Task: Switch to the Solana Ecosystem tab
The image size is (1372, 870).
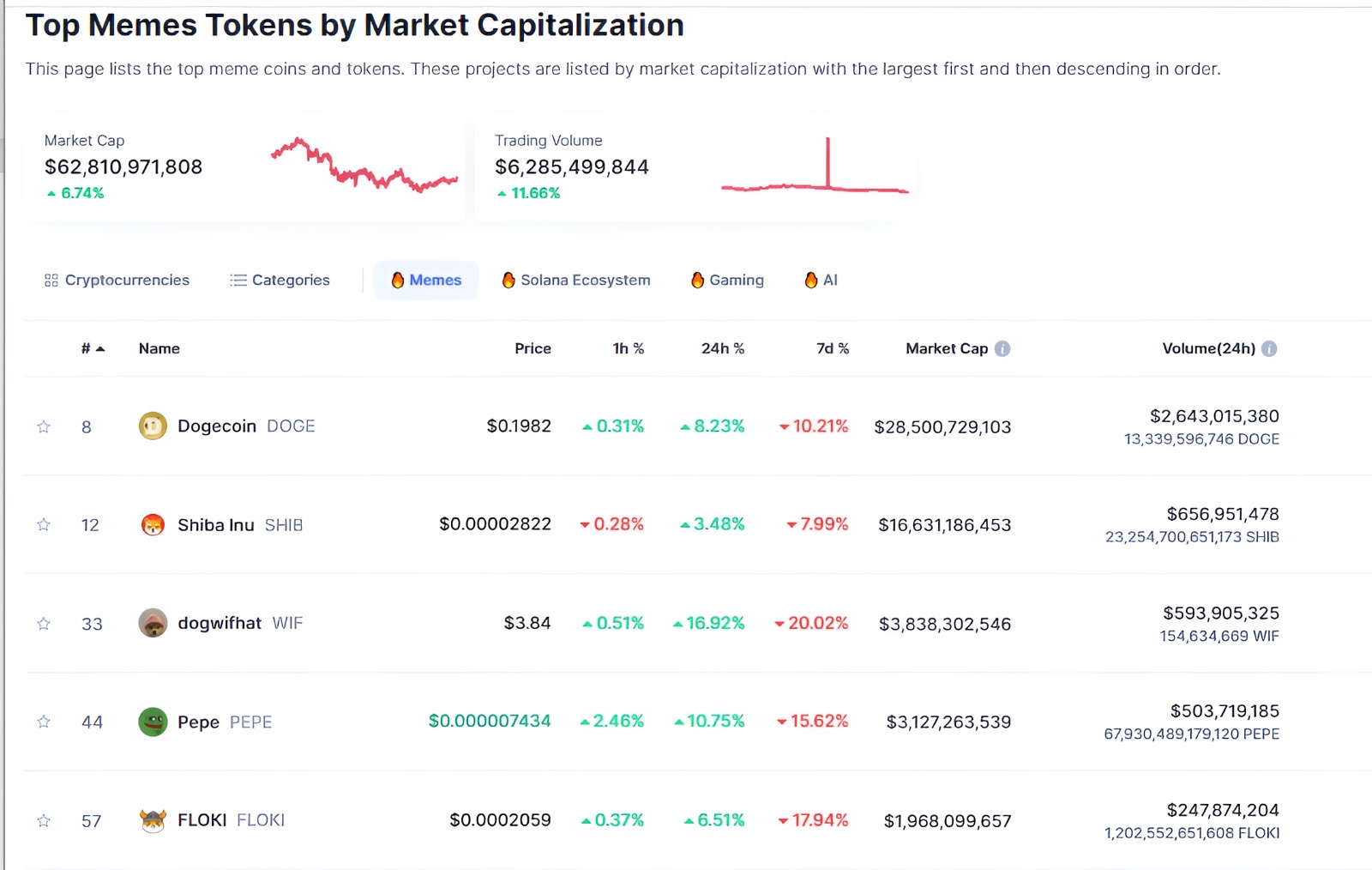Action: coord(576,281)
